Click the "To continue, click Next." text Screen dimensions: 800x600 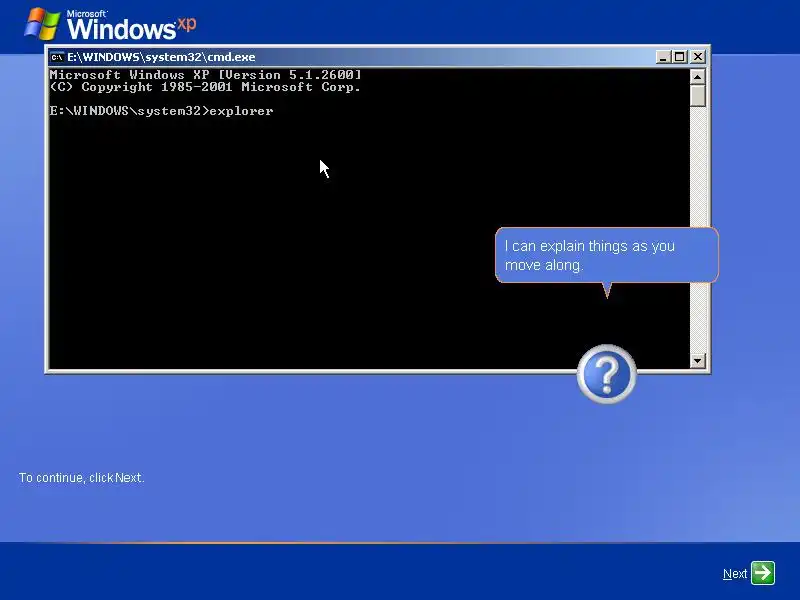point(82,478)
